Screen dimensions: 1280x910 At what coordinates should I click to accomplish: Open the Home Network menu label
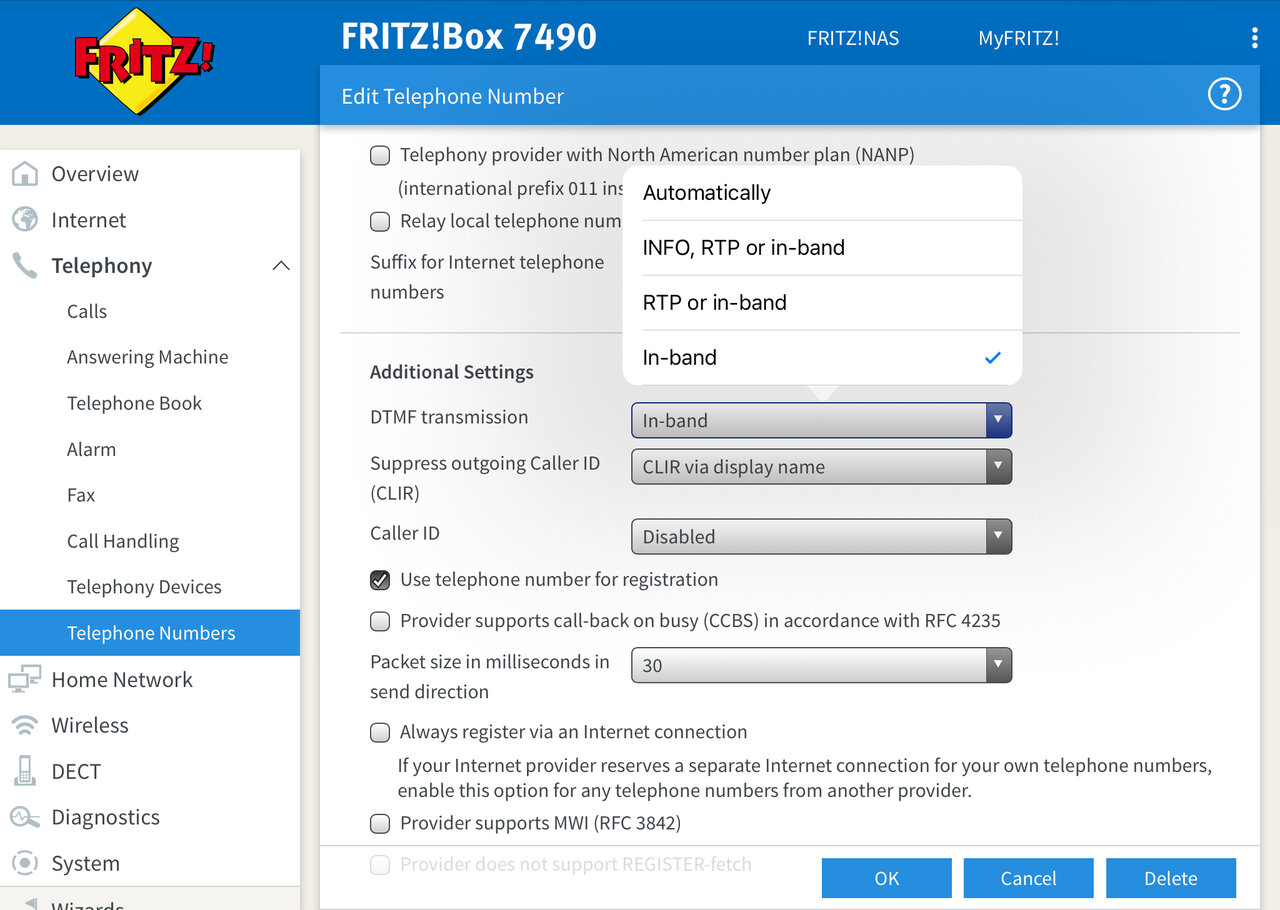122,680
